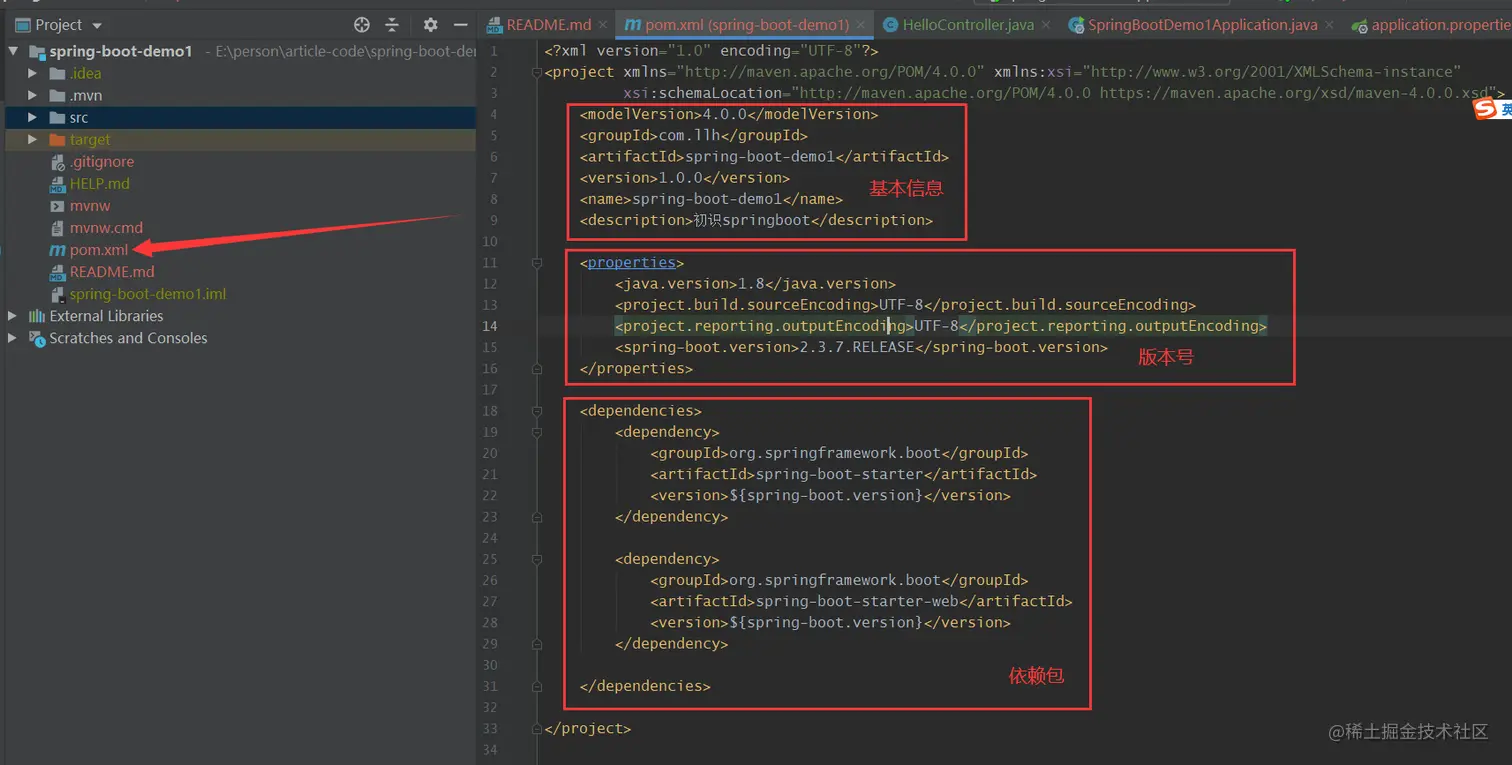
Task: Click line number 14 in the gutter
Action: click(x=489, y=326)
